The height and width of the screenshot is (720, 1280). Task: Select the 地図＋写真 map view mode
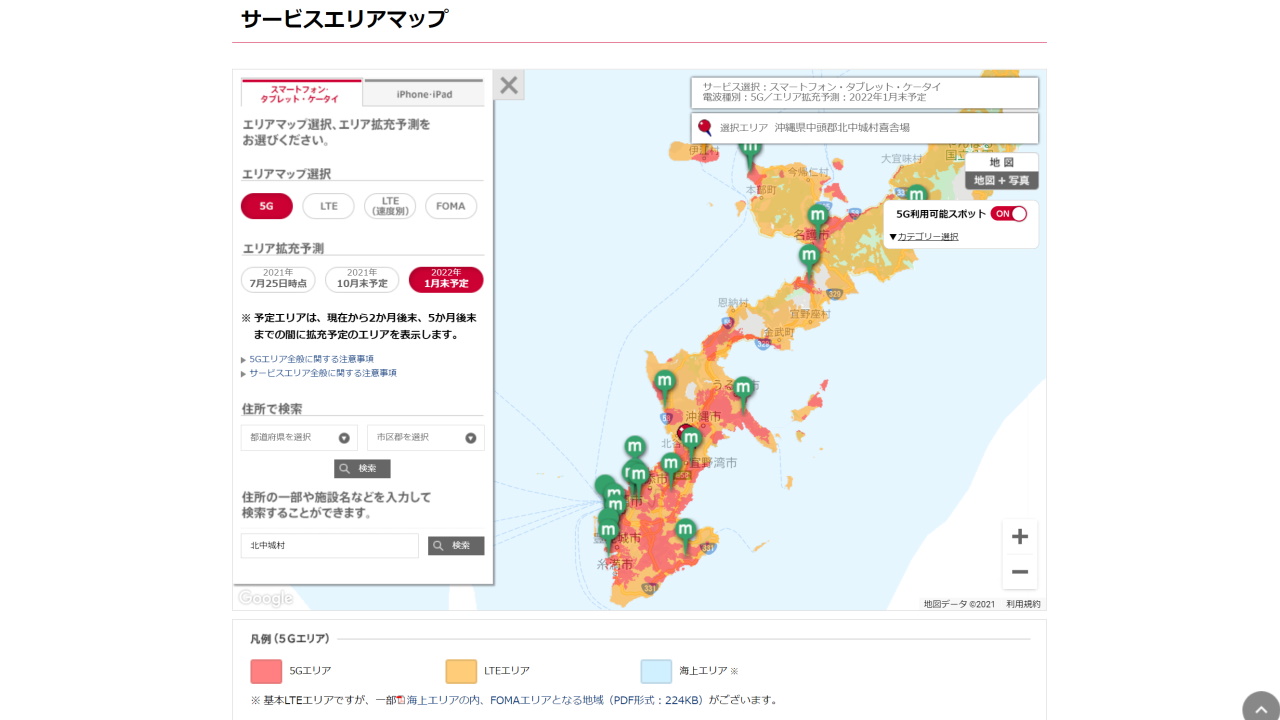(1001, 179)
